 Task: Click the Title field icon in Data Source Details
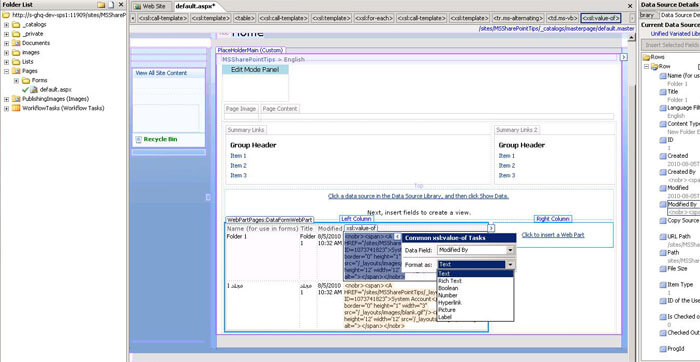click(x=663, y=92)
